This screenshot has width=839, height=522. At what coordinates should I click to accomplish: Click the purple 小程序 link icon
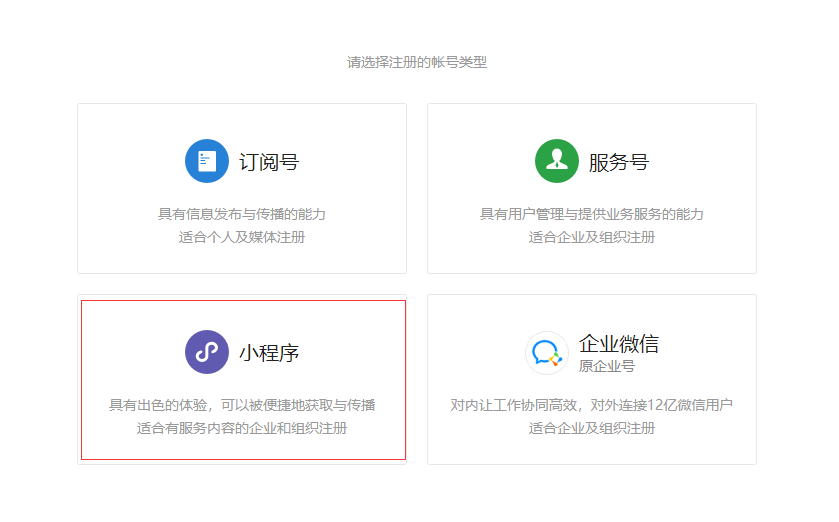207,352
